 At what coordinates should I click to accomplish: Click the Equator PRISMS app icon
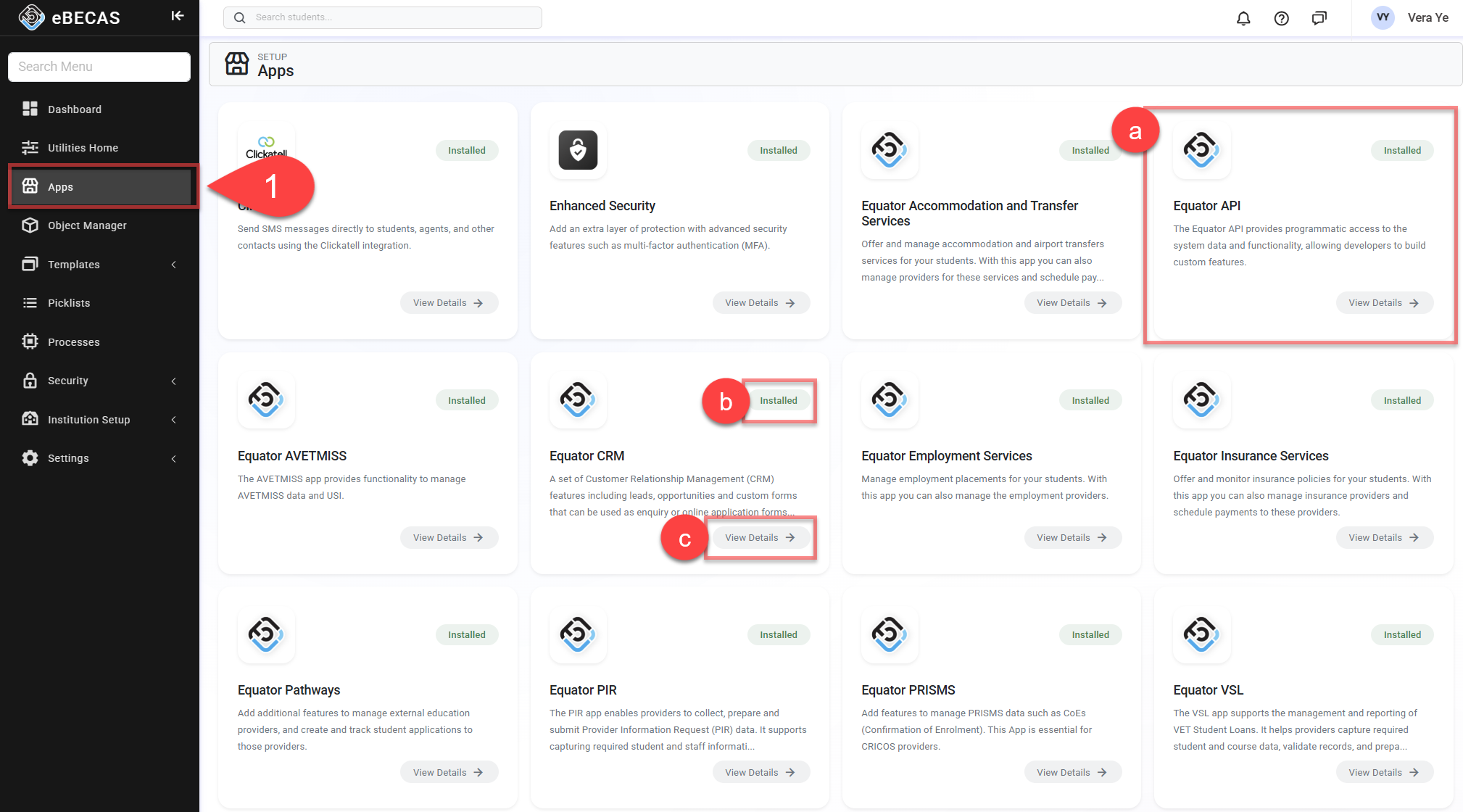coord(890,634)
